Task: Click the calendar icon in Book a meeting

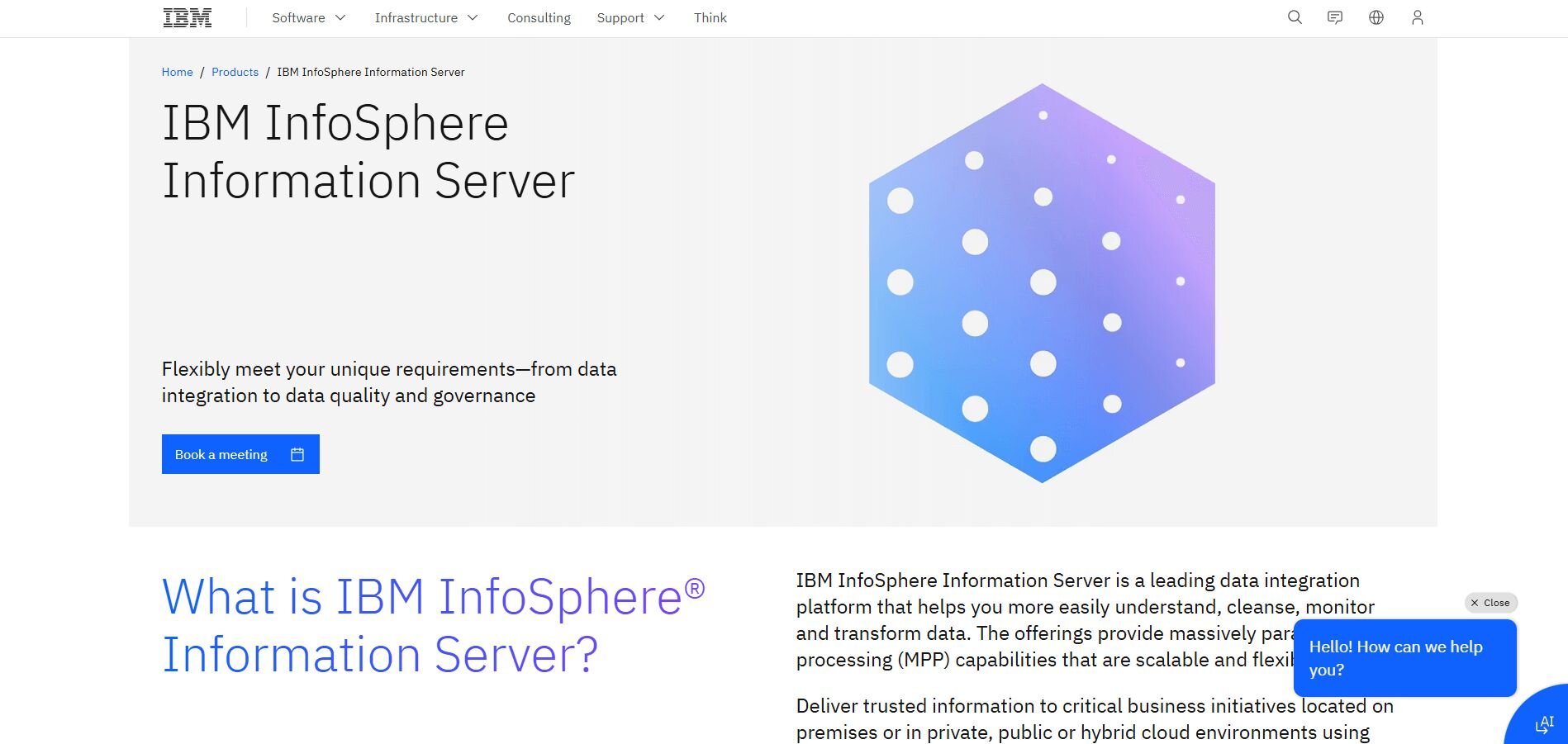Action: pos(297,454)
